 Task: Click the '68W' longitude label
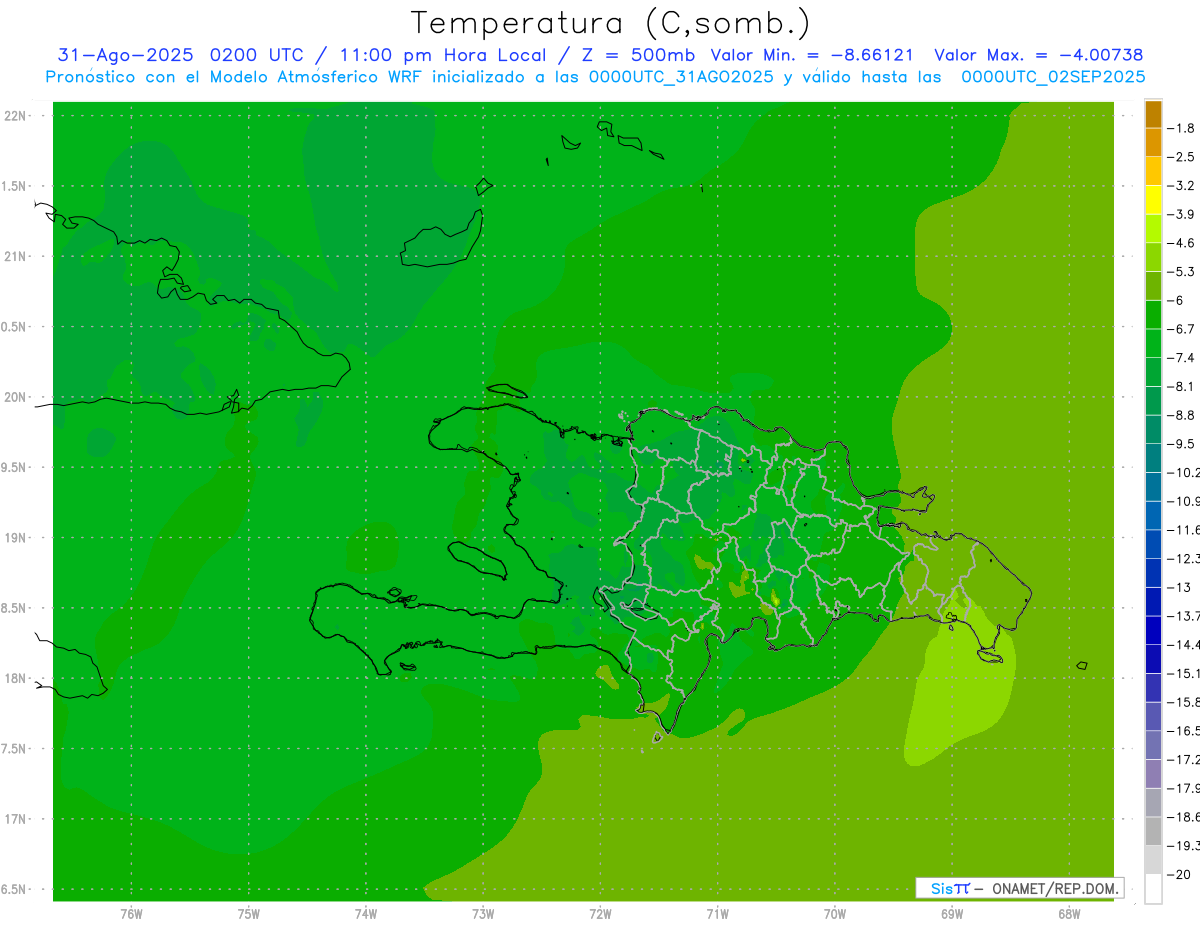tap(1069, 914)
